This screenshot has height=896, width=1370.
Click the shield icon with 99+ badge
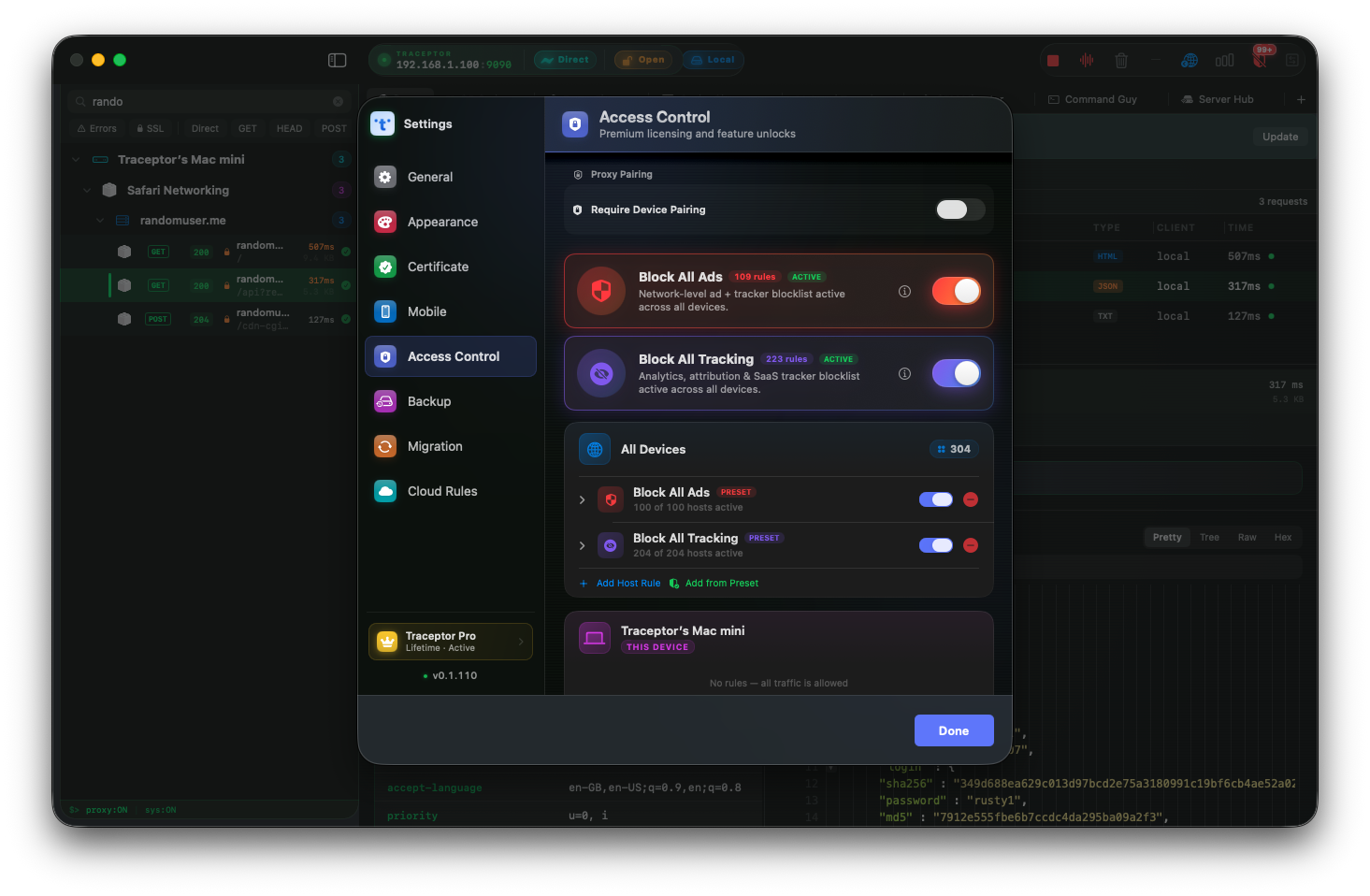(1261, 60)
